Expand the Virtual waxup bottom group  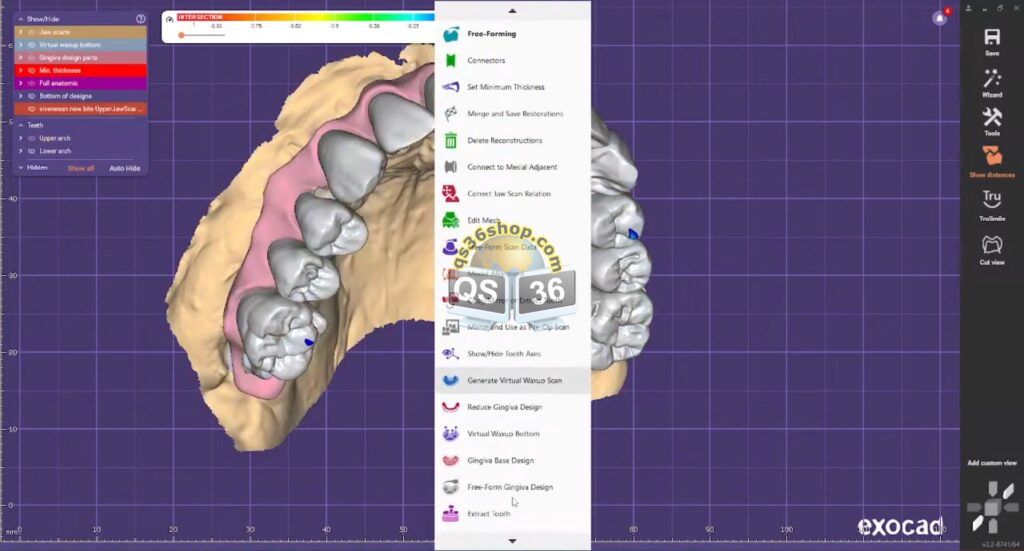21,45
